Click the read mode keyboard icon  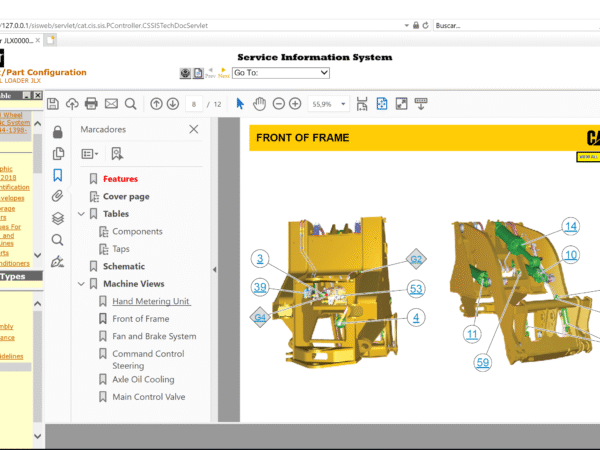(x=421, y=104)
